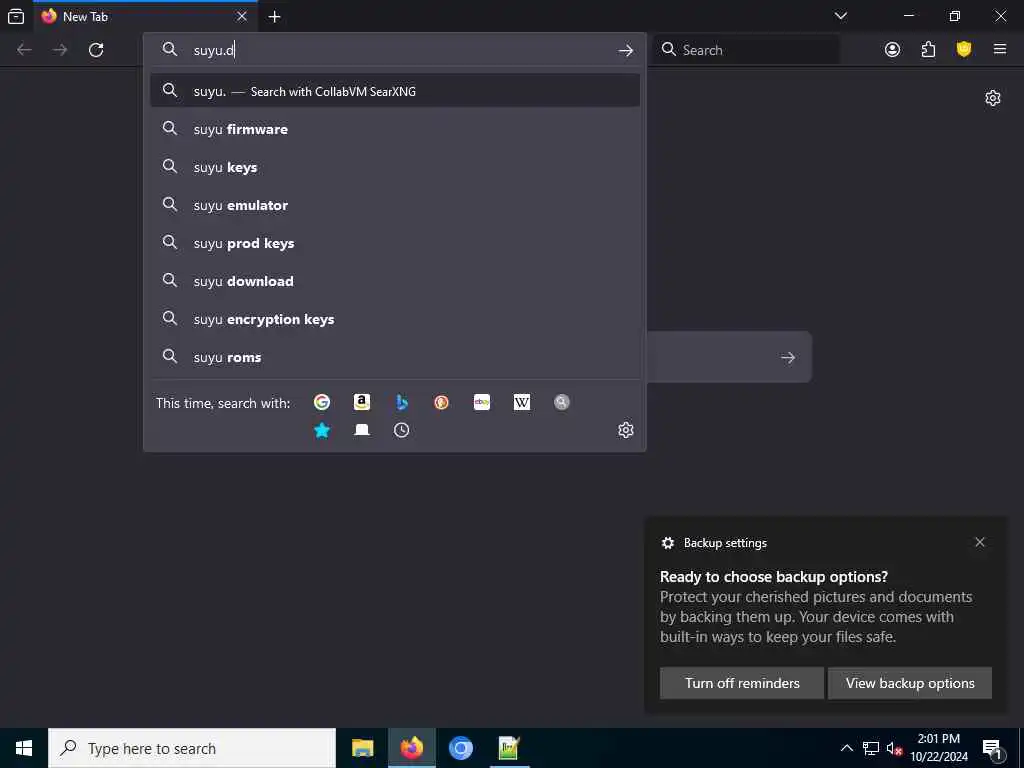
Task: Open the green notepad app in taskbar
Action: coord(509,748)
